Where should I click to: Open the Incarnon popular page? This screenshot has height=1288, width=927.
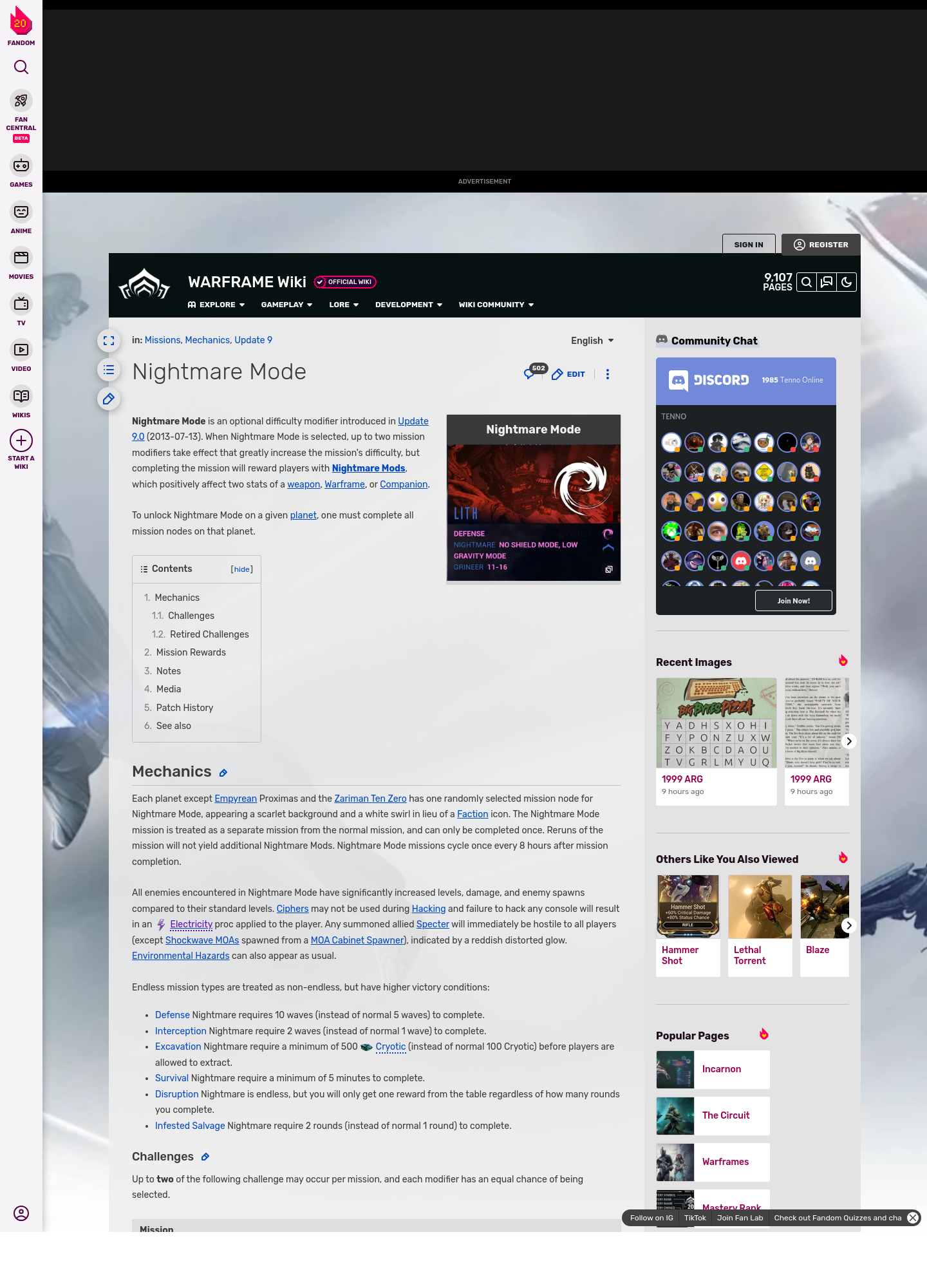(713, 1070)
